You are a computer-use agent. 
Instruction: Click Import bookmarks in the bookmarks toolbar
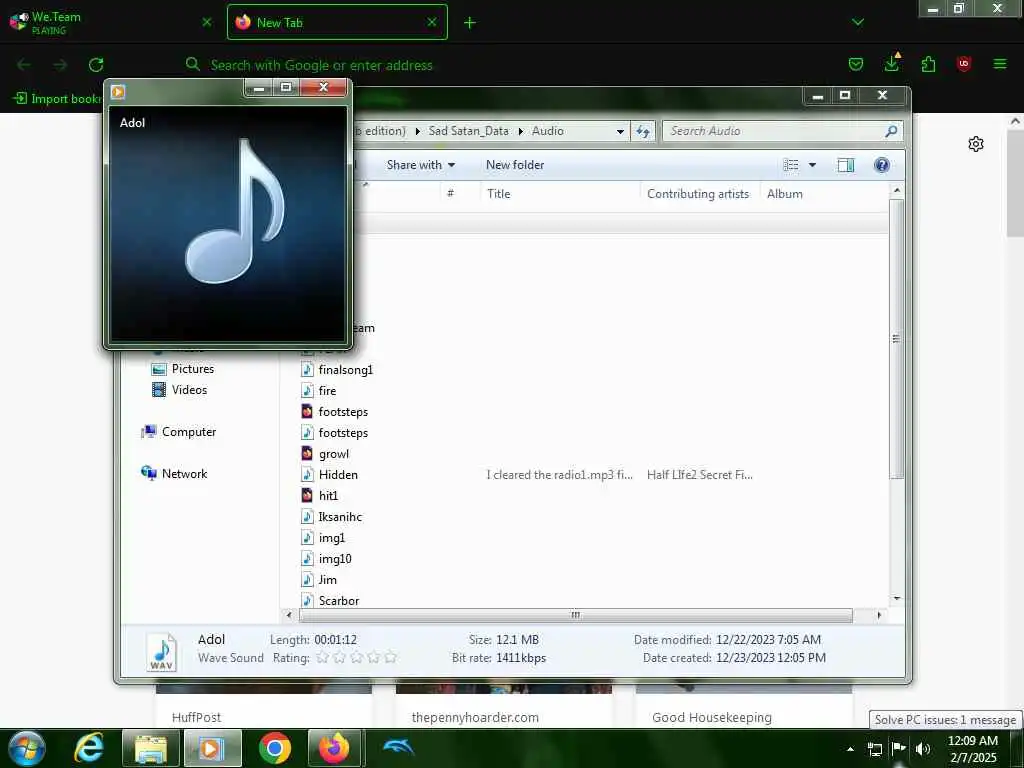pos(57,99)
